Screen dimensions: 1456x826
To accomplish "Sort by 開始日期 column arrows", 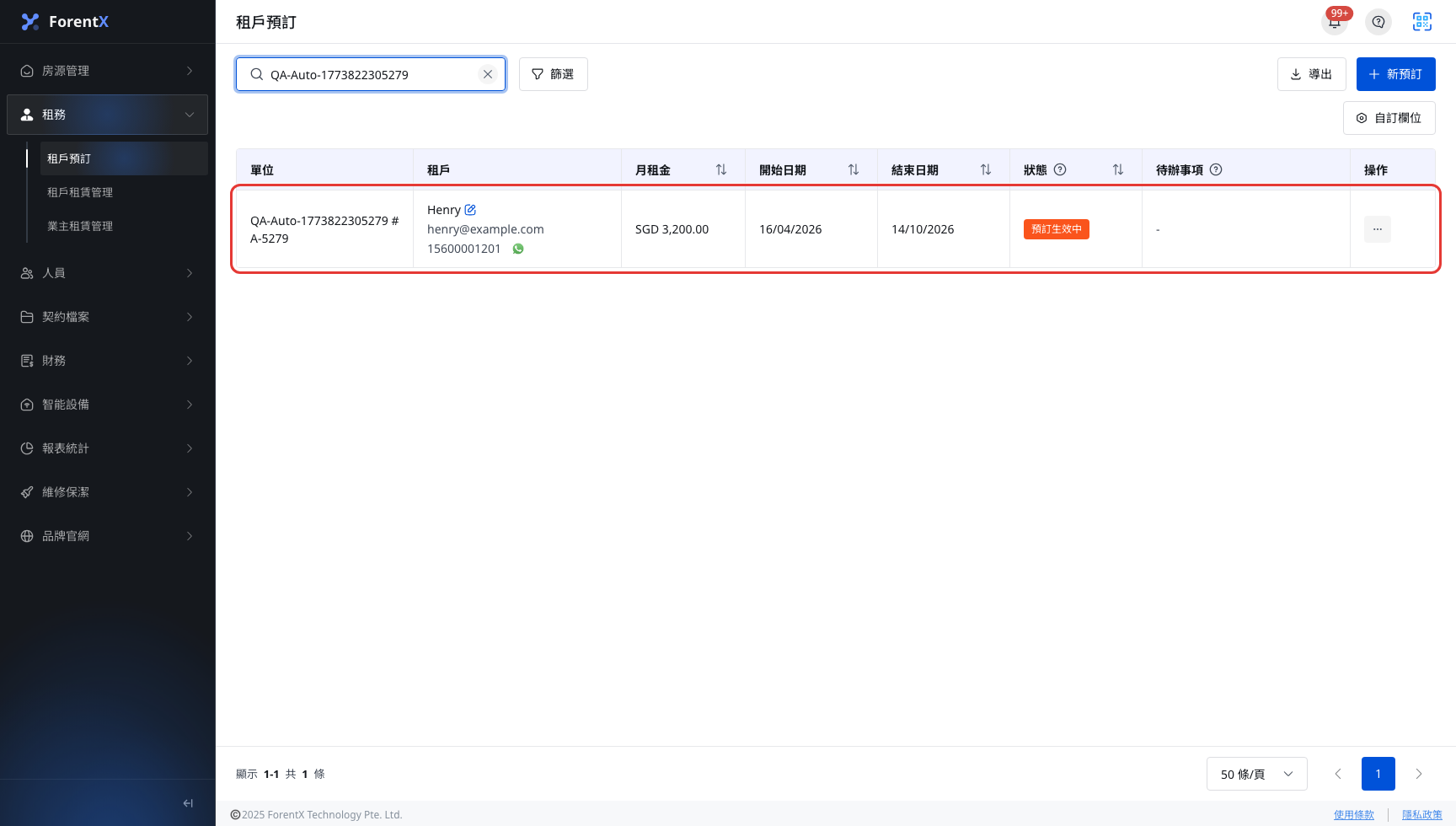I will tap(854, 169).
